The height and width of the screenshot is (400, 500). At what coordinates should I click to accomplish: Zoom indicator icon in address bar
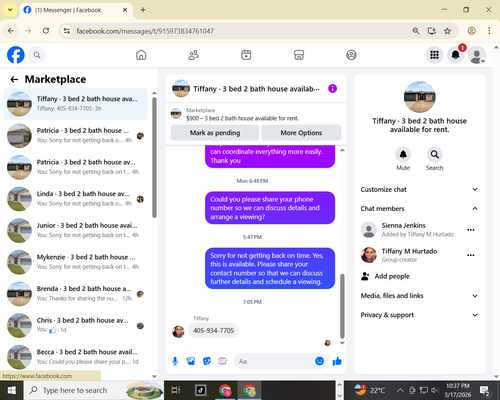click(416, 31)
